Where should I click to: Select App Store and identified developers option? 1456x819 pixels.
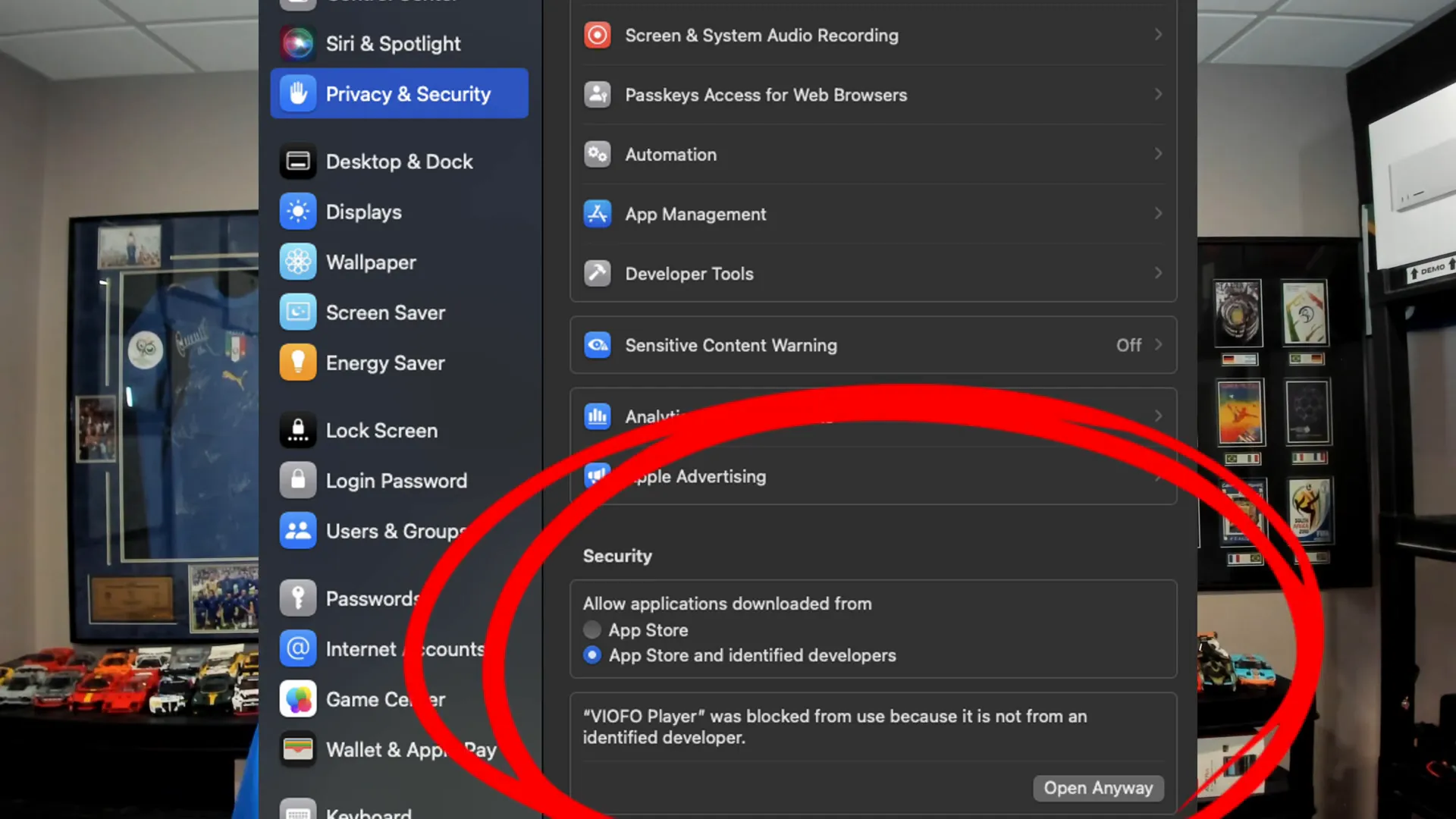click(x=592, y=654)
